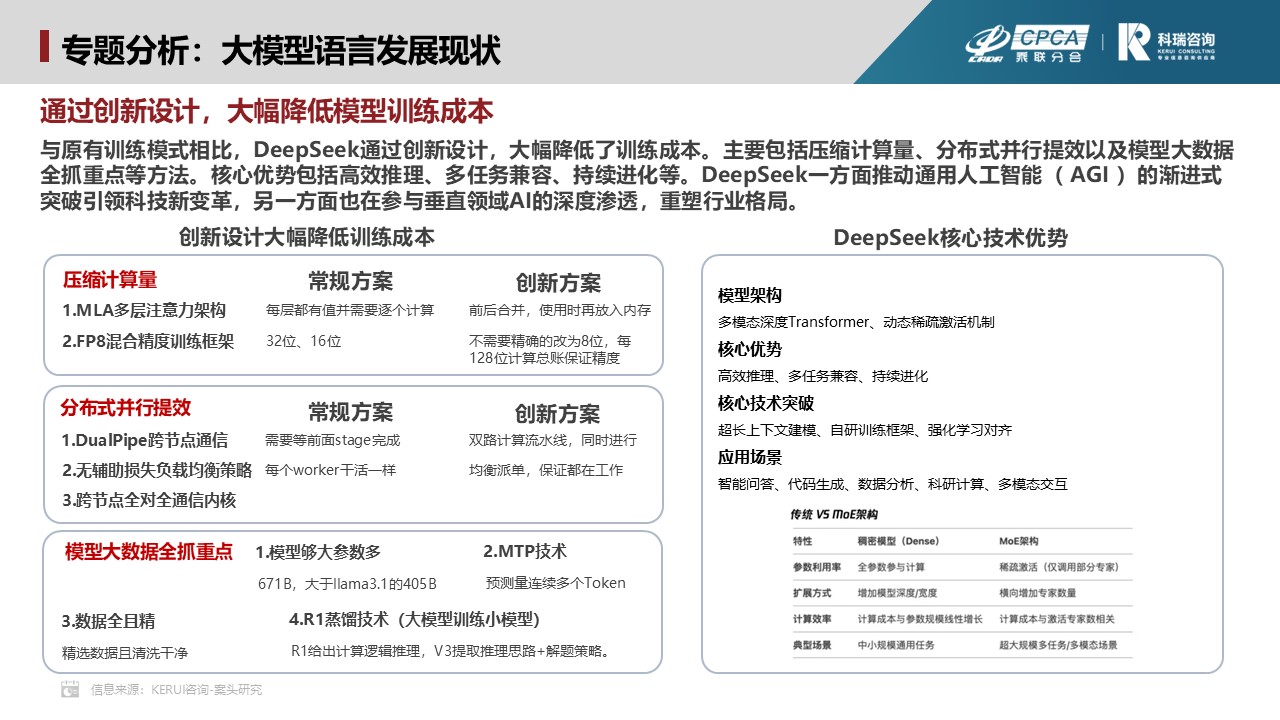Screen dimensions: 1280x720
Task: Click the text 精选数据且清洗干净
Action: click(125, 653)
